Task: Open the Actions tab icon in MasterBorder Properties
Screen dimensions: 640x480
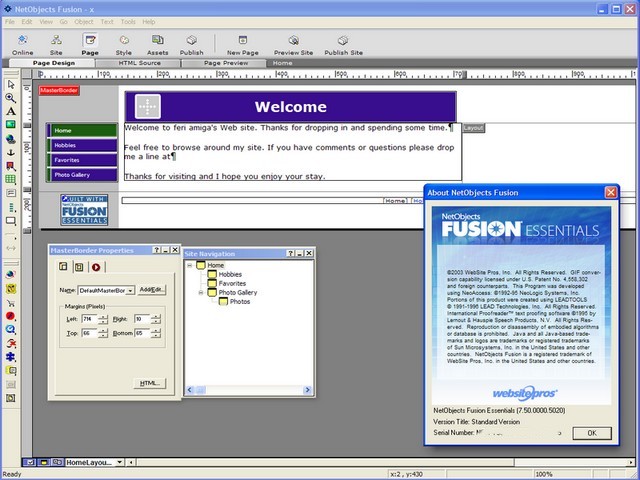Action: pos(96,267)
